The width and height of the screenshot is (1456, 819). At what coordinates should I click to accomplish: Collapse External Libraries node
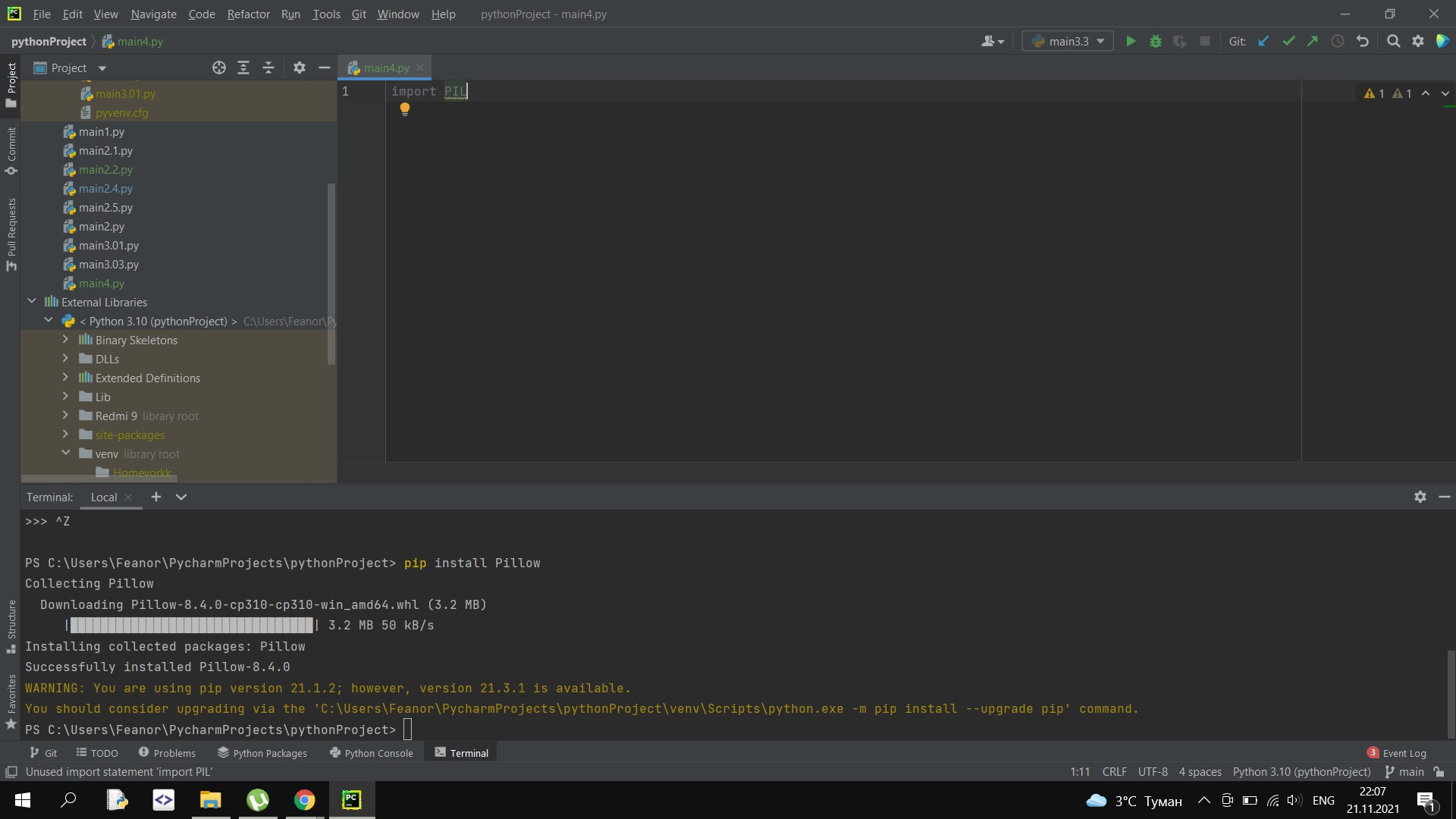coord(32,302)
